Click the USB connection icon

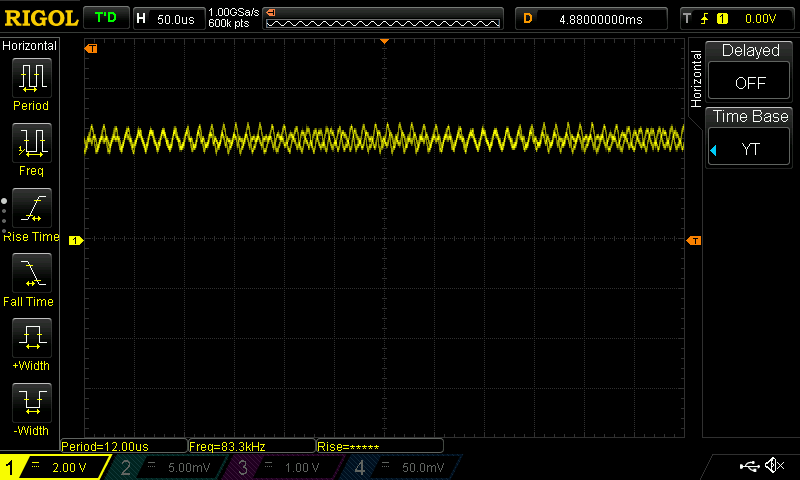pyautogui.click(x=749, y=466)
